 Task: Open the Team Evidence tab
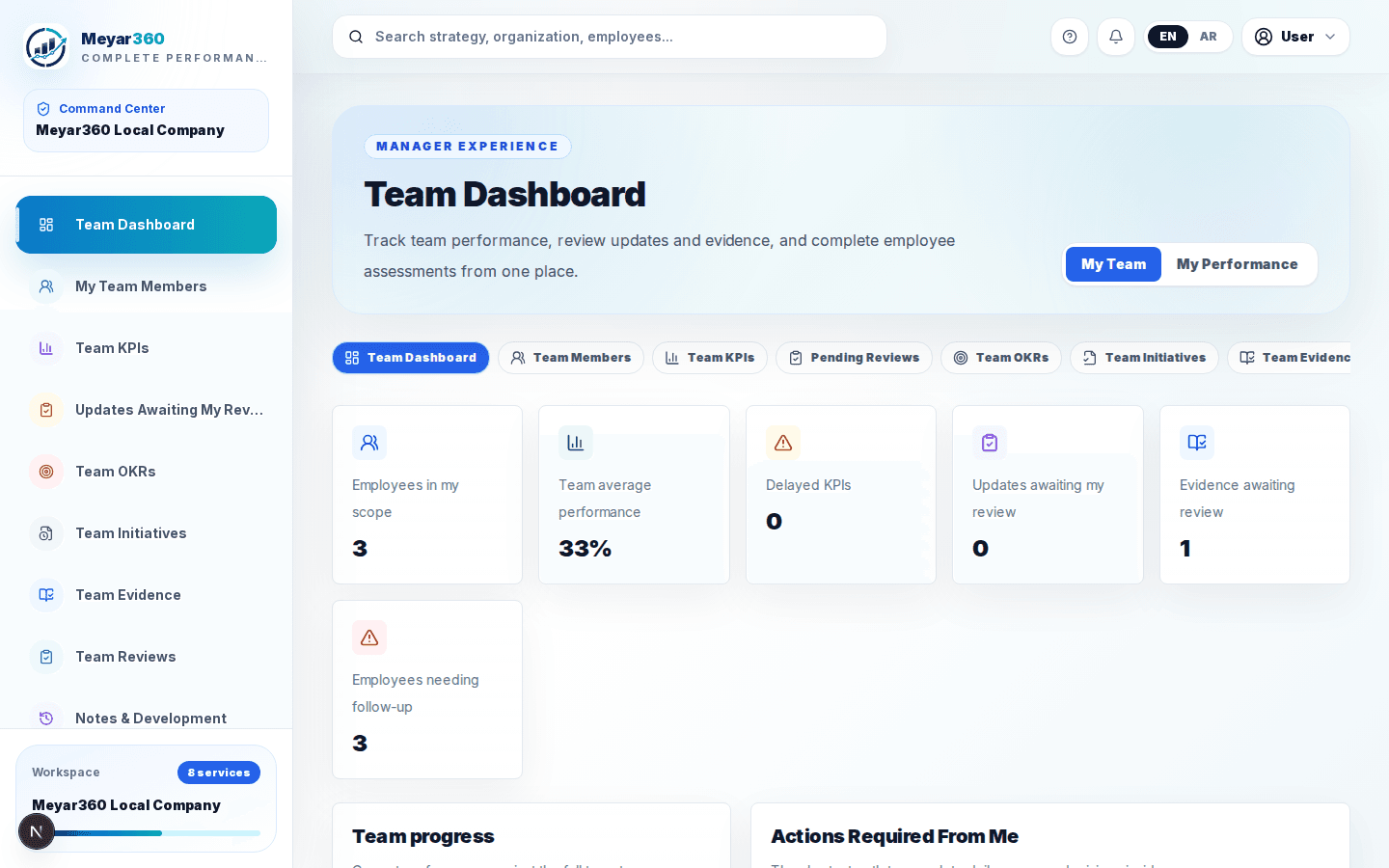coord(1290,358)
